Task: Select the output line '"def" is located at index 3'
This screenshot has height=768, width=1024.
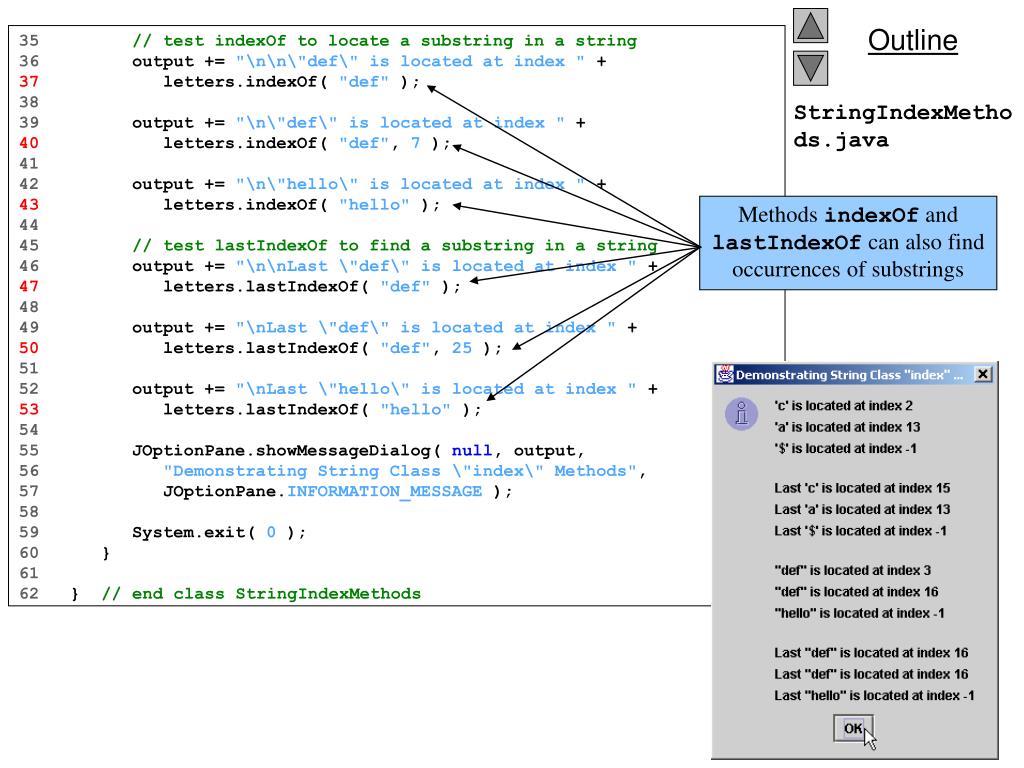Action: point(852,570)
